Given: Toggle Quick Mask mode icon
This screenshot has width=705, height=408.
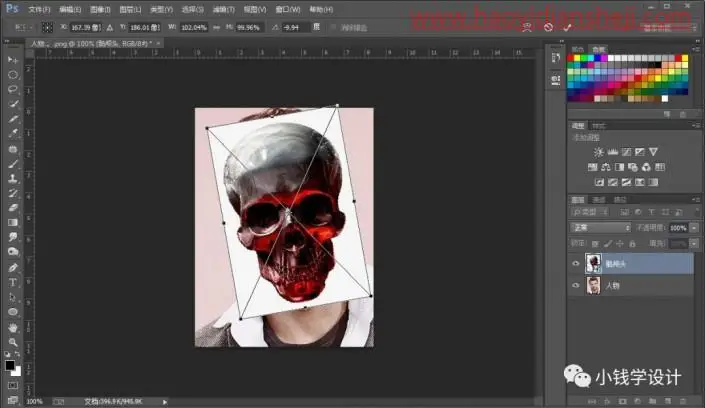Looking at the screenshot, I should tap(13, 386).
